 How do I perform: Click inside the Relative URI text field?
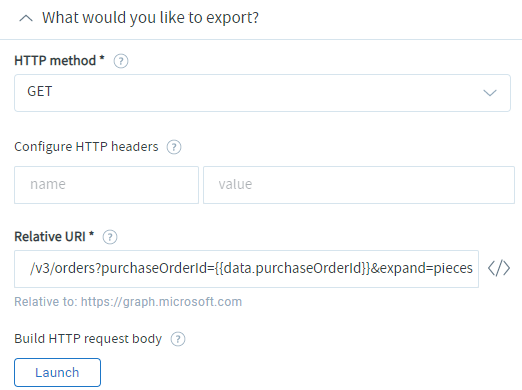coord(246,269)
